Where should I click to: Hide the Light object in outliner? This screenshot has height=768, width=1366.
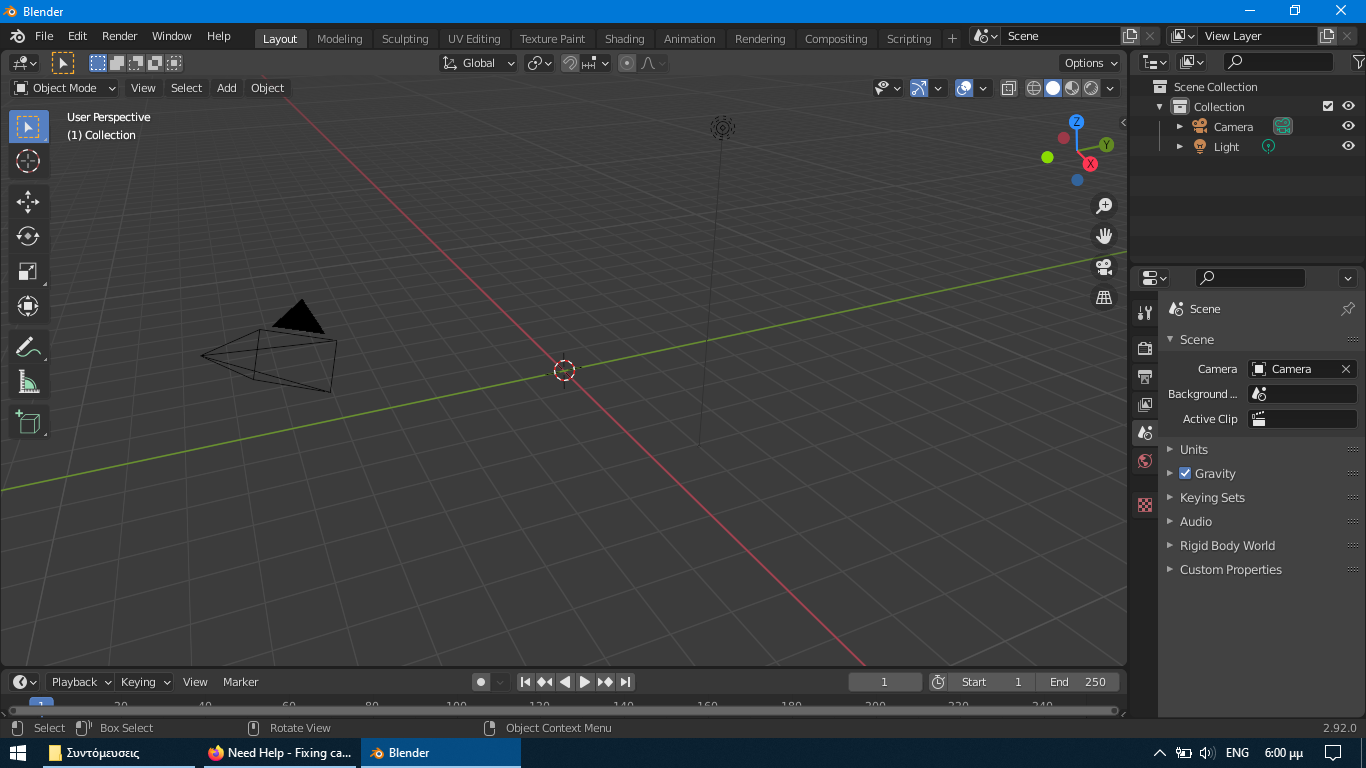point(1348,146)
